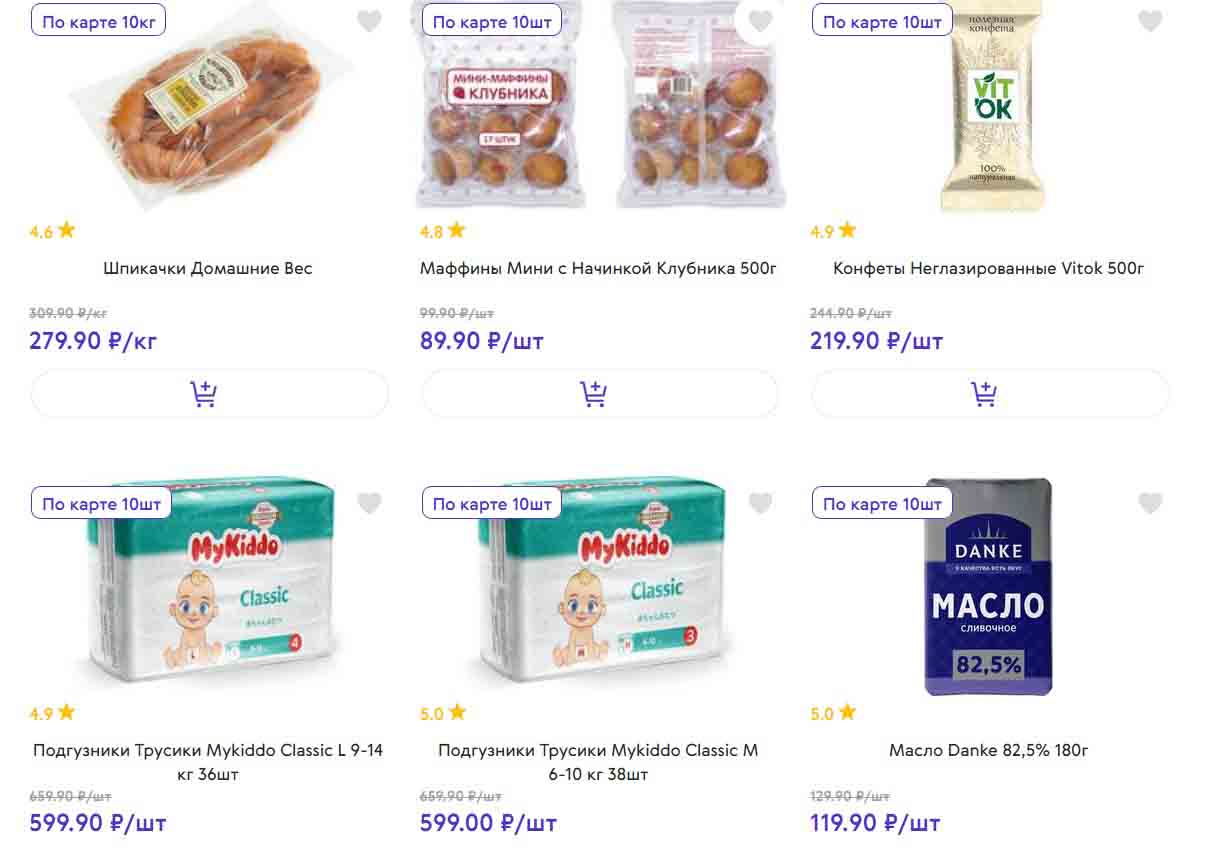View the Шпикачки sausage product image
This screenshot has height=849, width=1211.
[210, 110]
